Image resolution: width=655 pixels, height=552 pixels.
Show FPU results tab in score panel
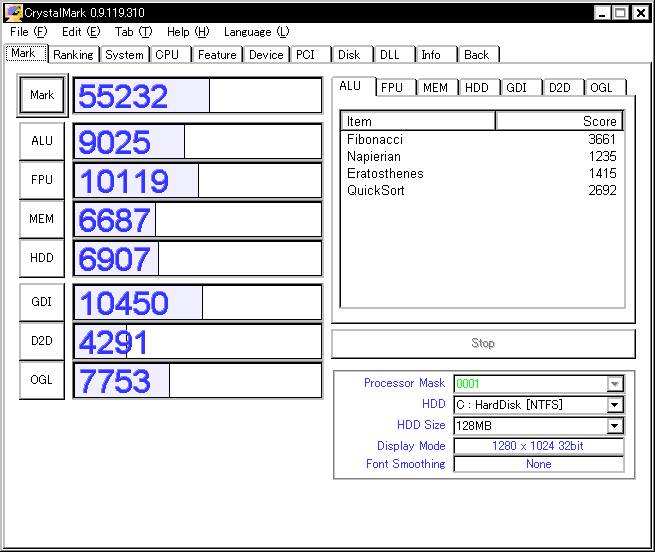[x=396, y=88]
